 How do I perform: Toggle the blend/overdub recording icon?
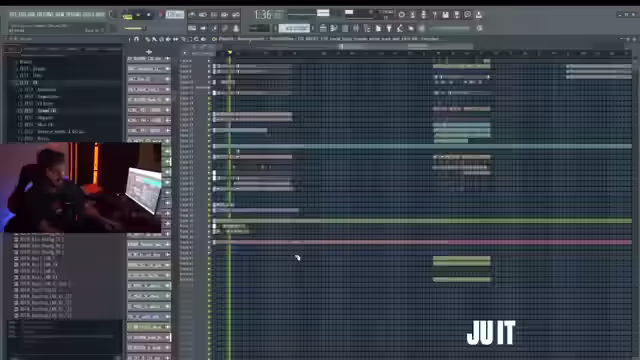(225, 15)
